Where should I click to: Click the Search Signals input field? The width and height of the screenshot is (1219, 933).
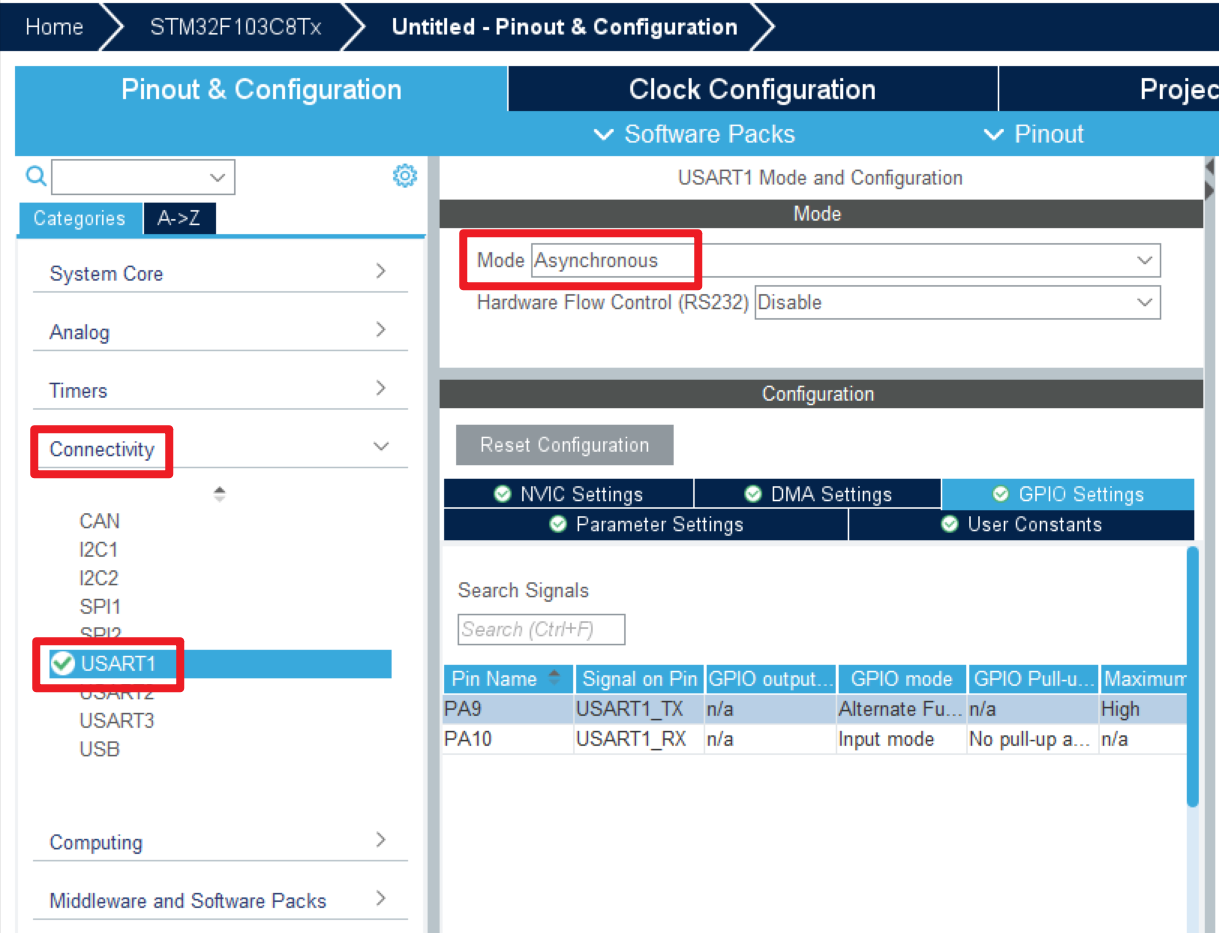coord(541,629)
